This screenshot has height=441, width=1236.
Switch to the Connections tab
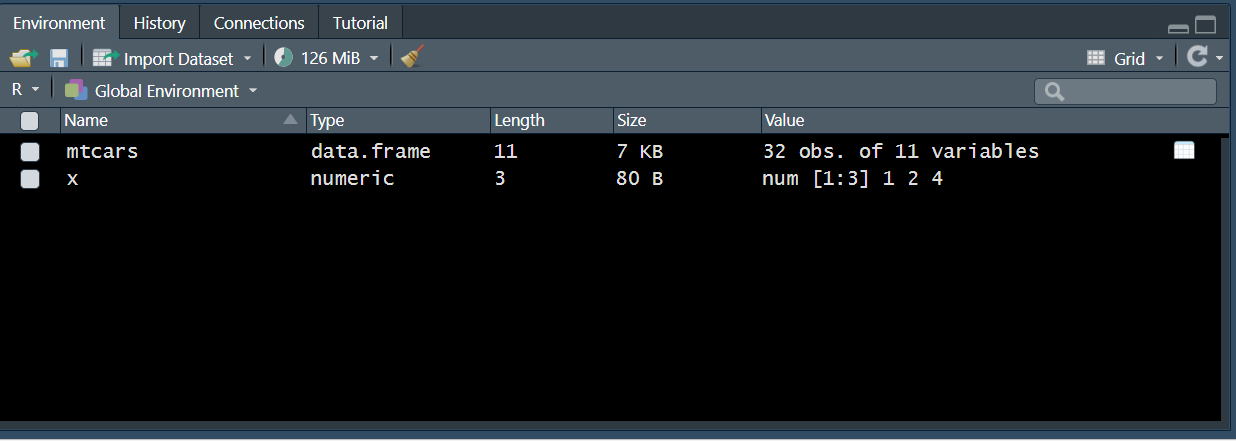click(259, 23)
